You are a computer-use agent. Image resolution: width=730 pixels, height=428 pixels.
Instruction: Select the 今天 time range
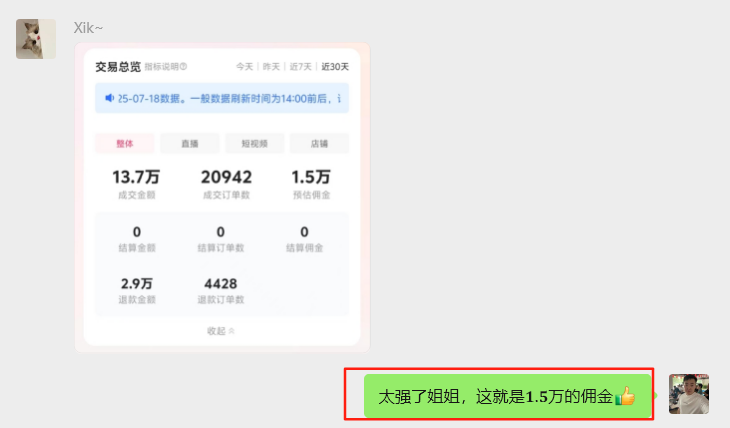coord(244,67)
